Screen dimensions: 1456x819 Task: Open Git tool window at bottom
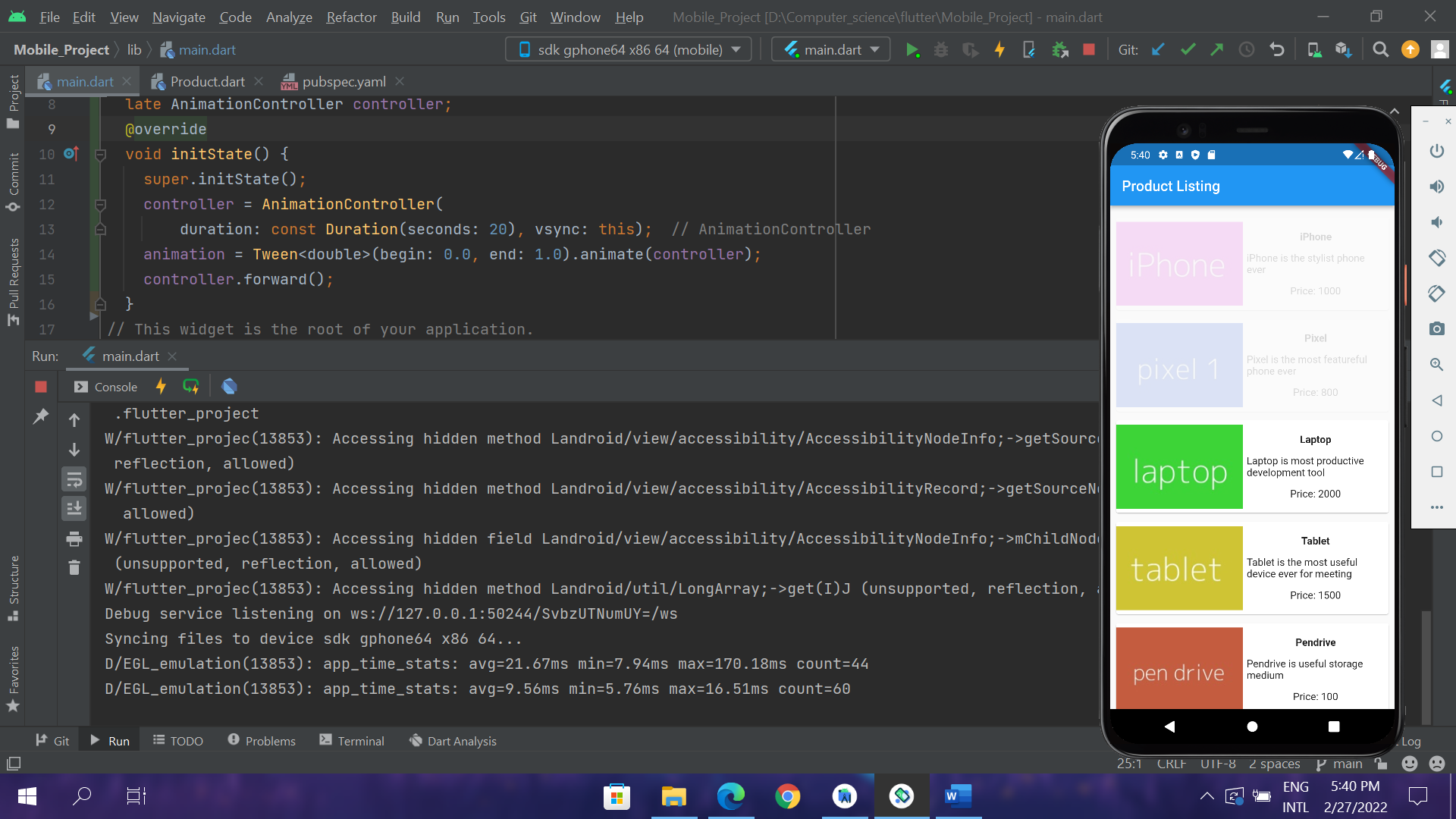coord(52,741)
